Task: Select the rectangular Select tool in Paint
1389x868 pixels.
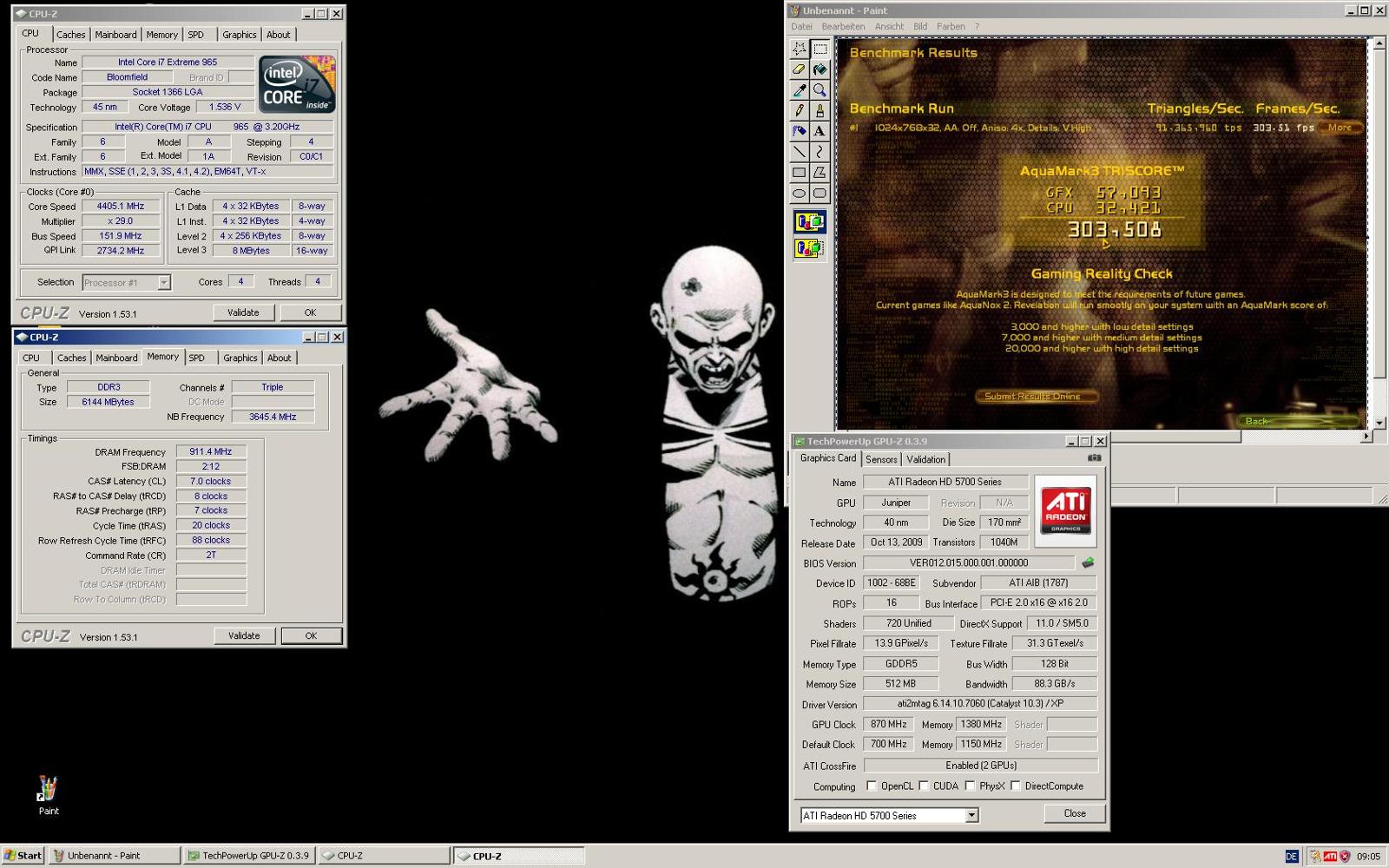Action: [820, 49]
